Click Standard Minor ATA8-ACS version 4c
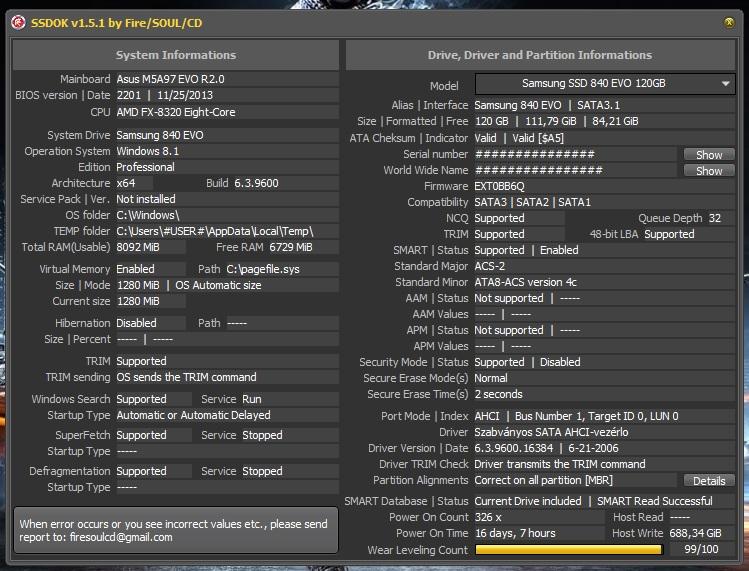The width and height of the screenshot is (749, 571). click(x=525, y=282)
